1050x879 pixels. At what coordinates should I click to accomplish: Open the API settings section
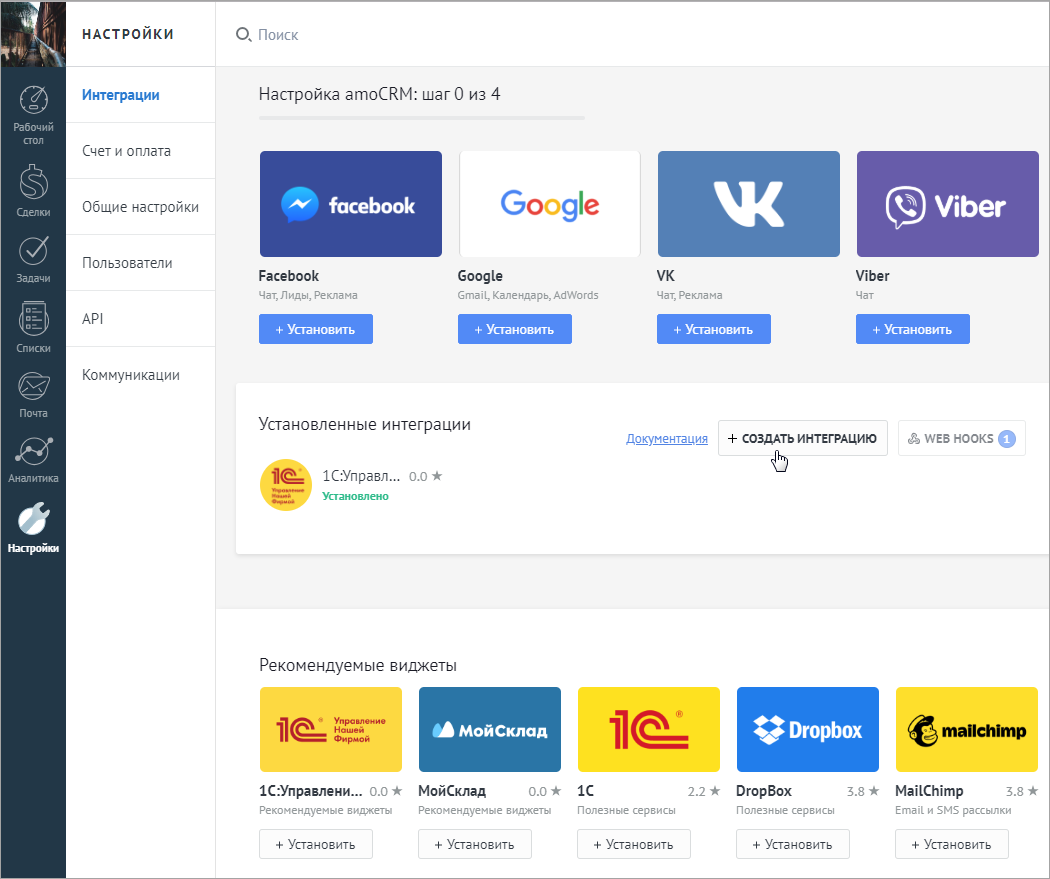pos(93,319)
